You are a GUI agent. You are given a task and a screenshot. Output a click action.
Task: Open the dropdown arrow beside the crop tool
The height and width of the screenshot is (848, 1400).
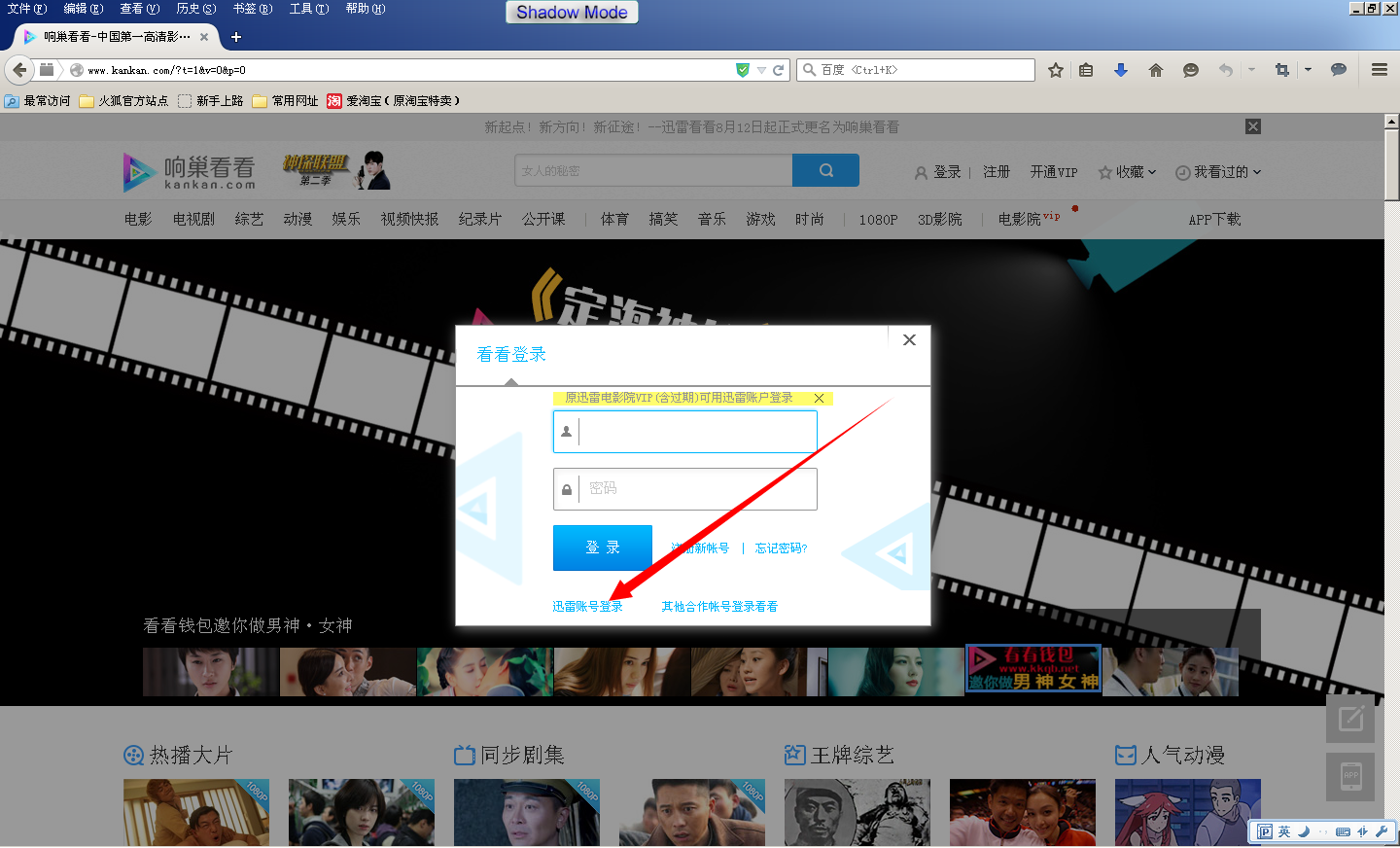tap(1308, 70)
